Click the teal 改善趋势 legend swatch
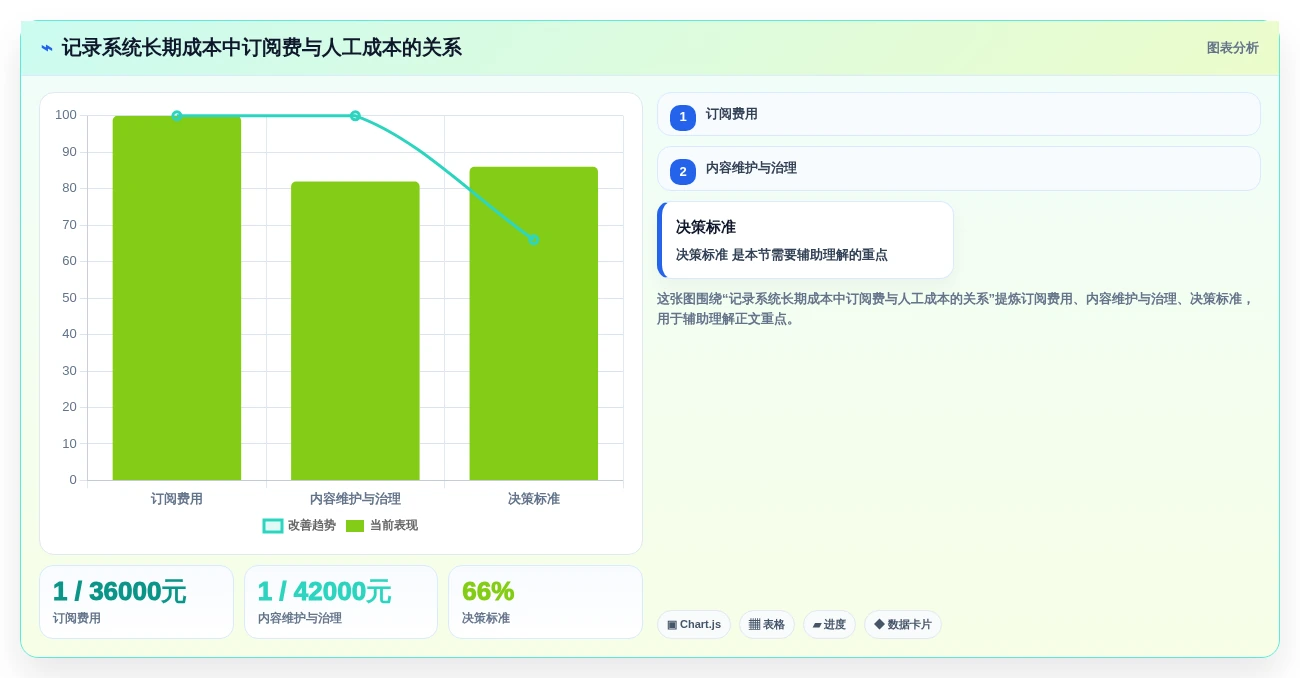The width and height of the screenshot is (1300, 678). [273, 526]
